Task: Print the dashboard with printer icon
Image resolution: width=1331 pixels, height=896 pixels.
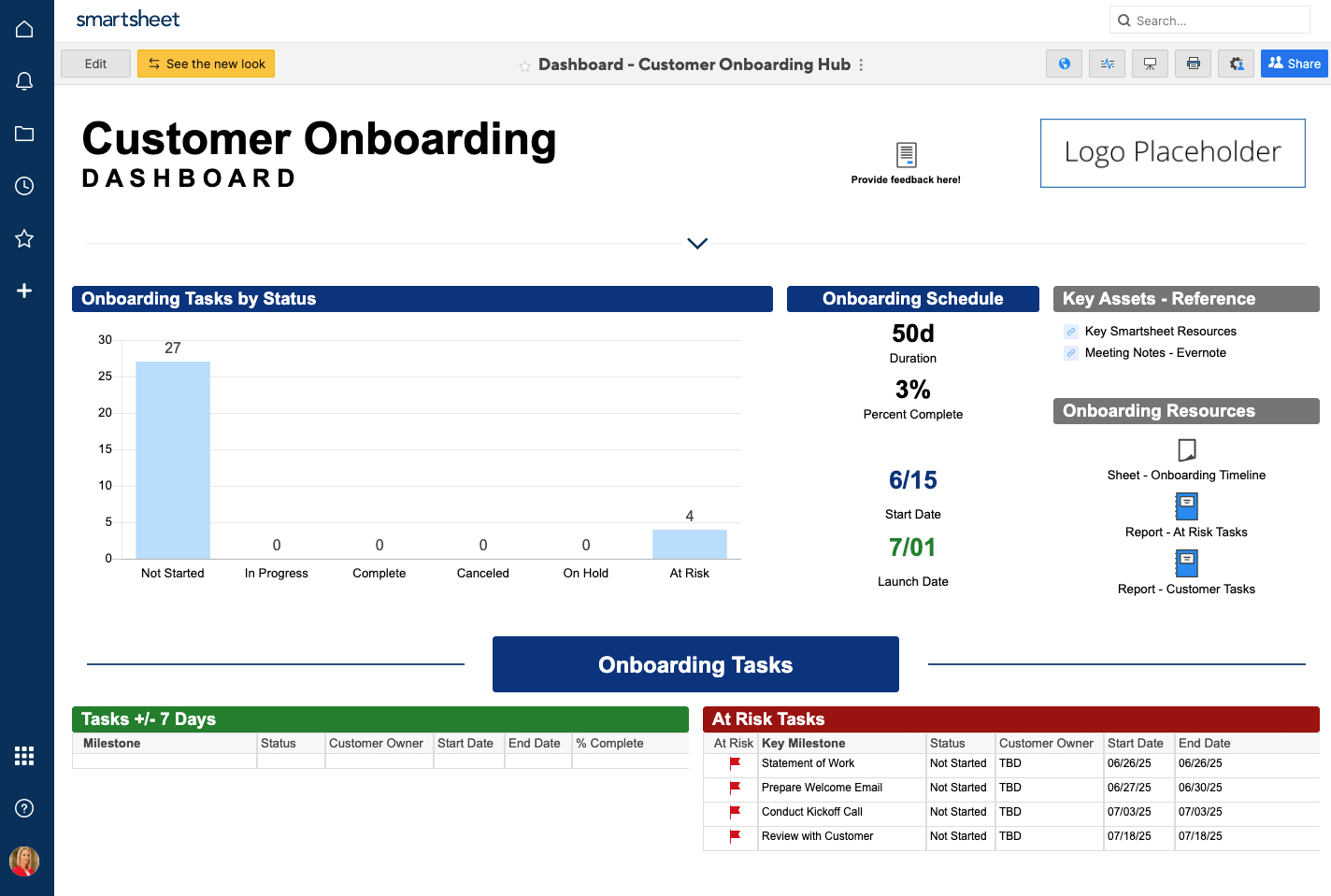Action: click(1193, 64)
